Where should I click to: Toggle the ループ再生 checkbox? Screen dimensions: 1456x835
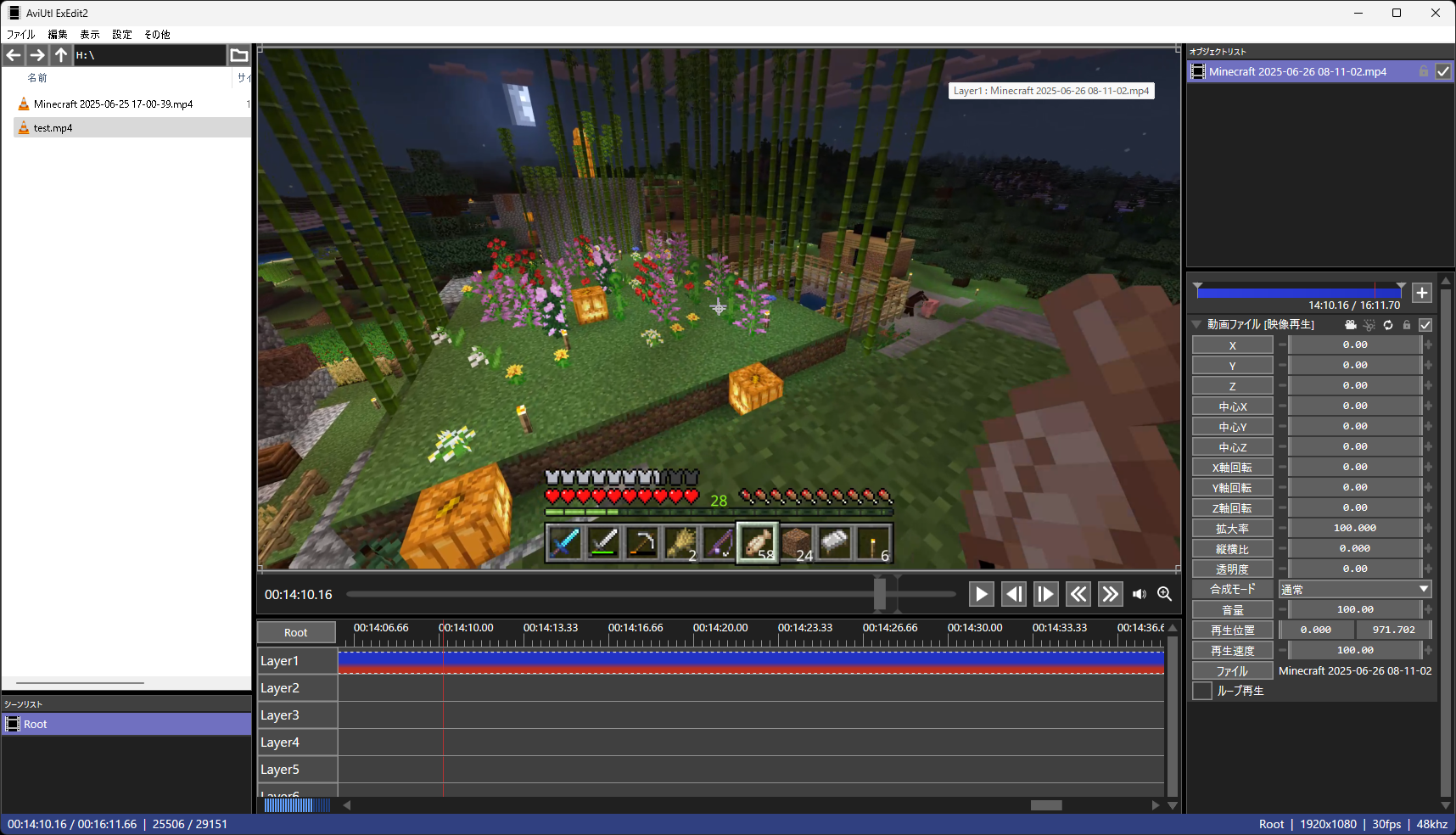[x=1201, y=690]
